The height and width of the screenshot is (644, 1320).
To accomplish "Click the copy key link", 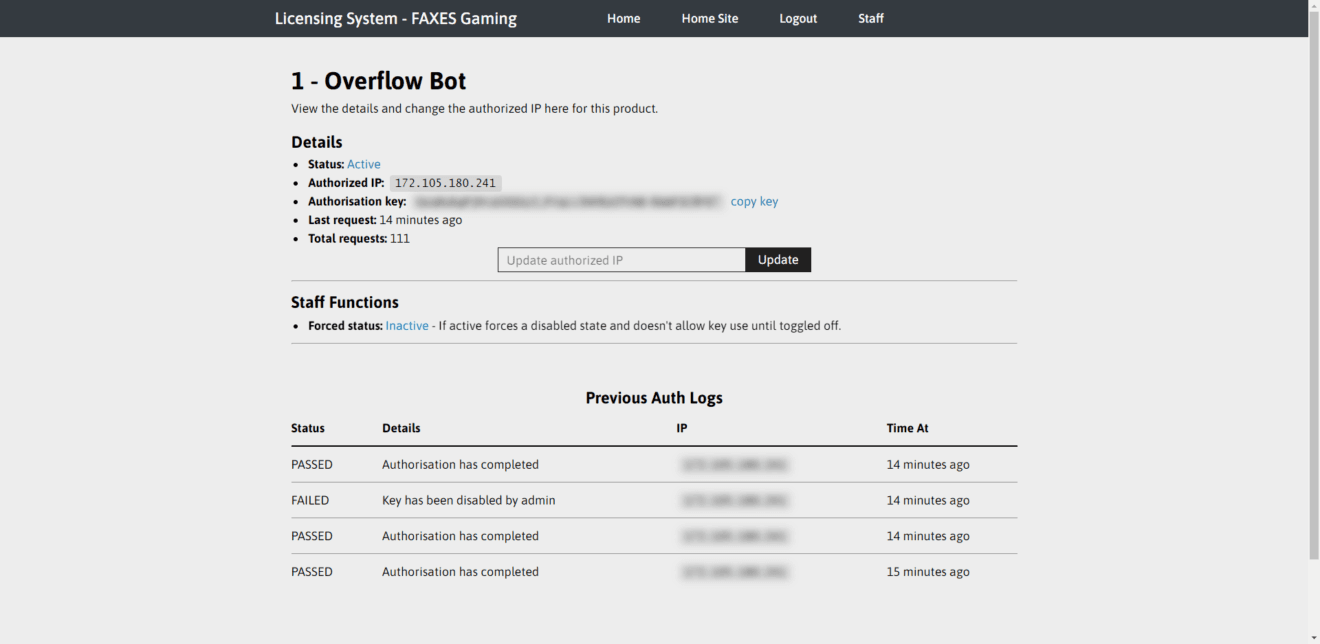I will pos(754,201).
